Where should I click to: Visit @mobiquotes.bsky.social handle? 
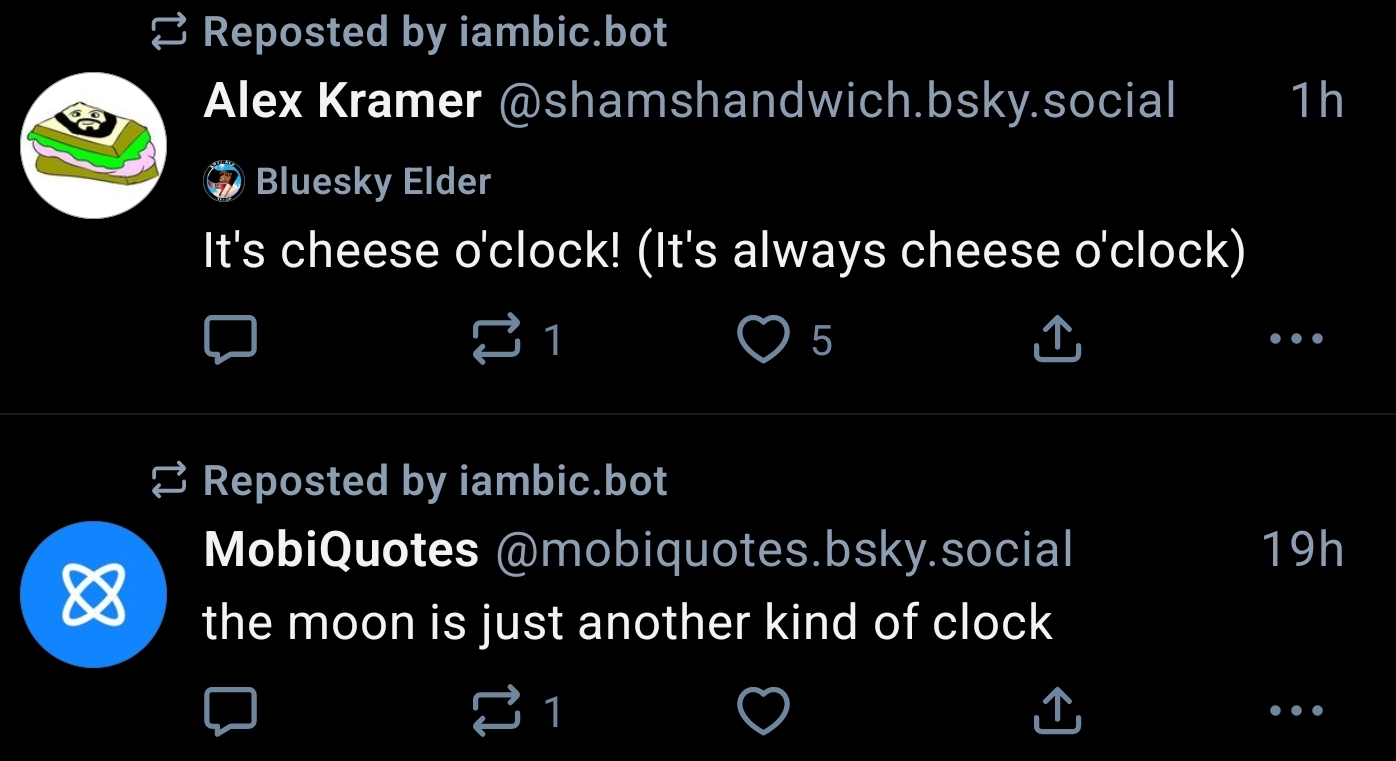click(784, 550)
